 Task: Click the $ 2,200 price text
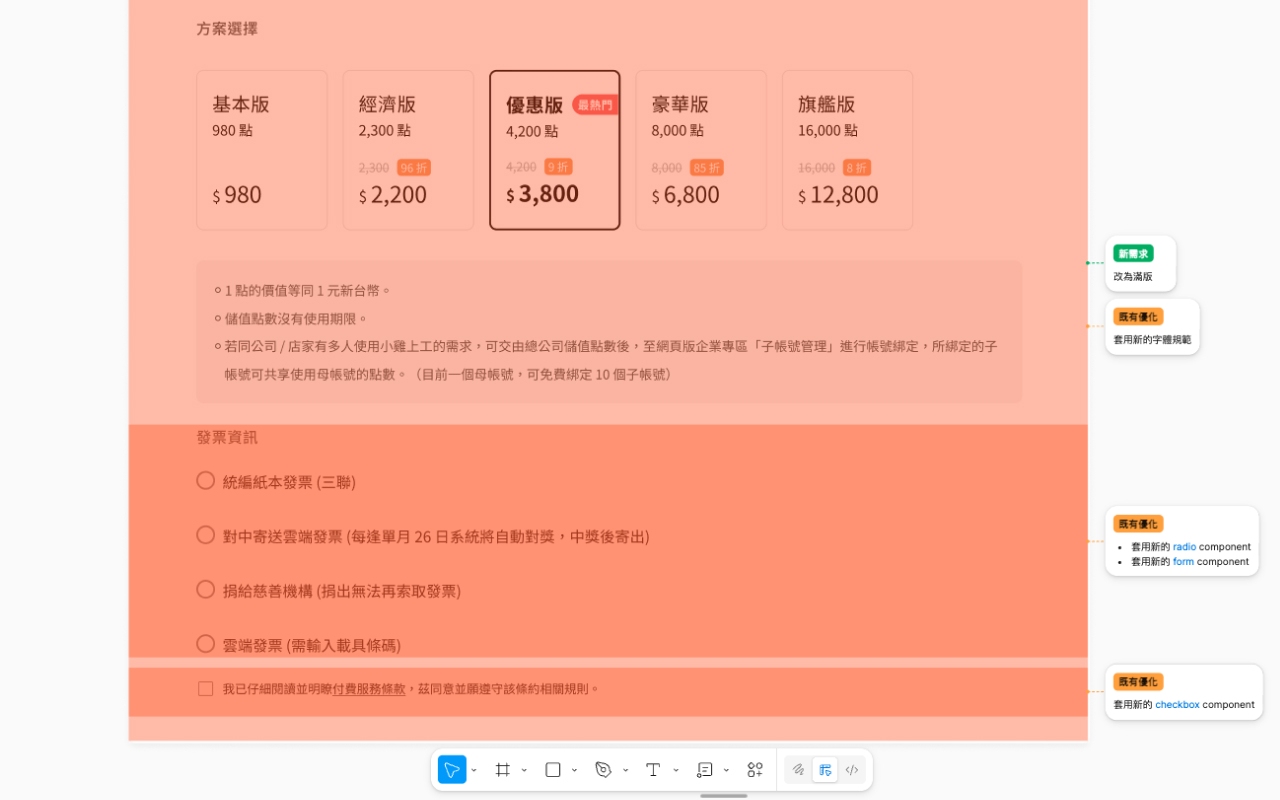pos(392,195)
